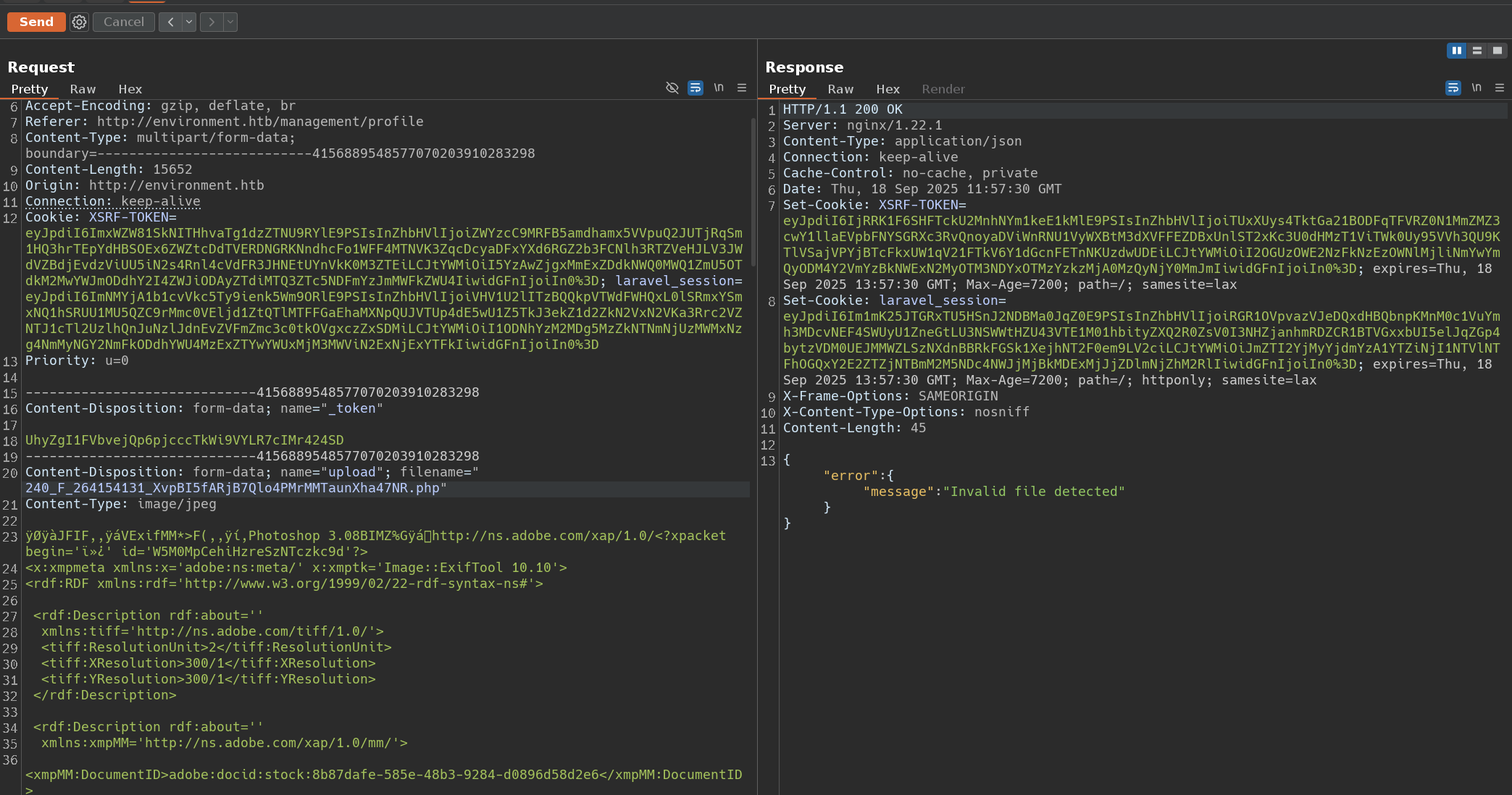Click the Send request settings gear icon
Viewport: 1512px width, 795px height.
(79, 22)
